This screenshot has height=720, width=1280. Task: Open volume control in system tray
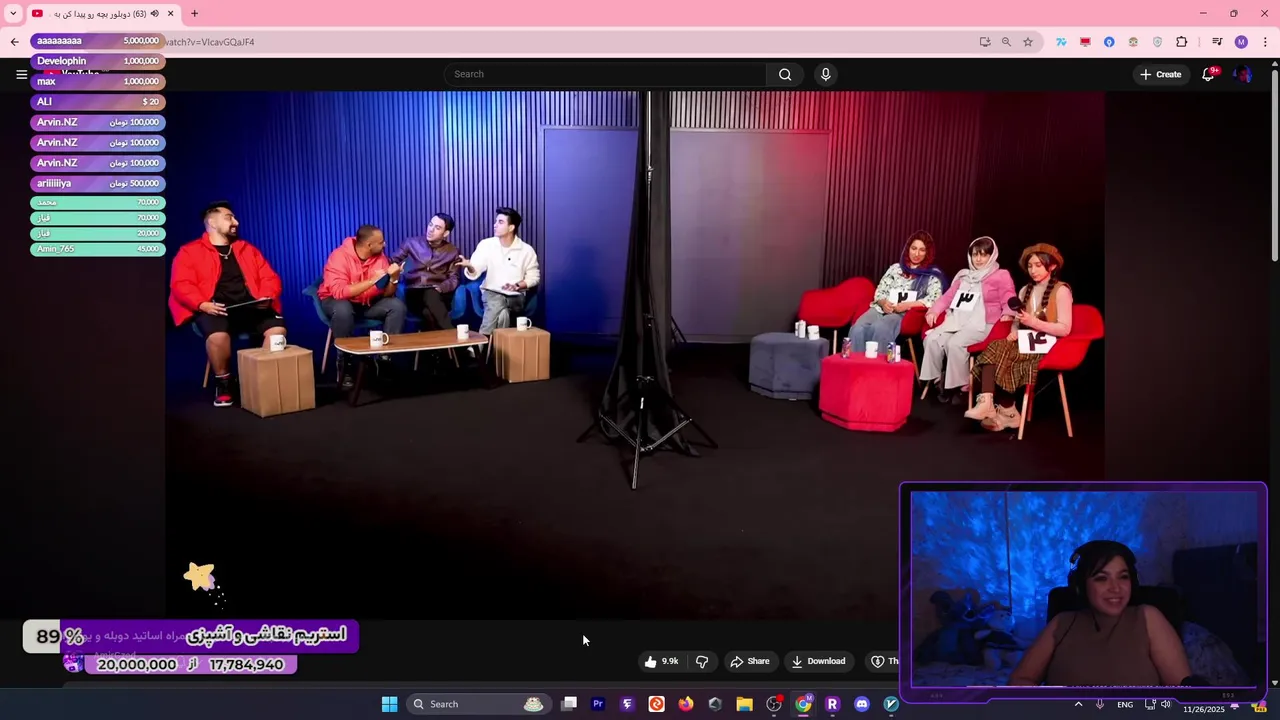click(x=1165, y=704)
